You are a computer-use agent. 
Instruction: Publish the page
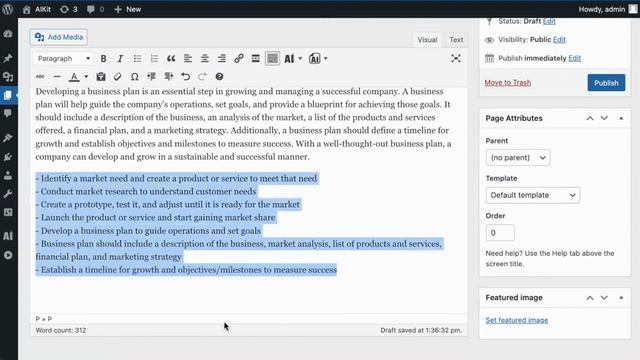point(606,83)
